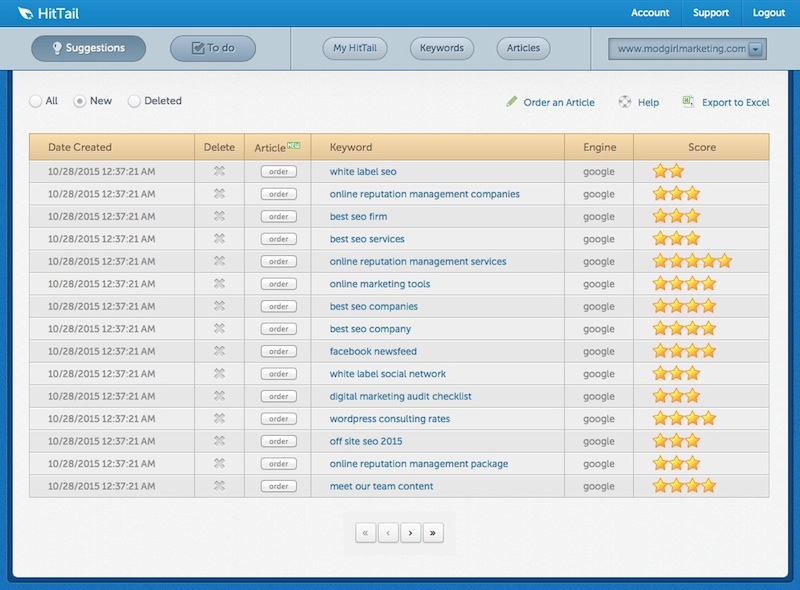Open the Suggestions tab
This screenshot has width=800, height=590.
[x=88, y=48]
